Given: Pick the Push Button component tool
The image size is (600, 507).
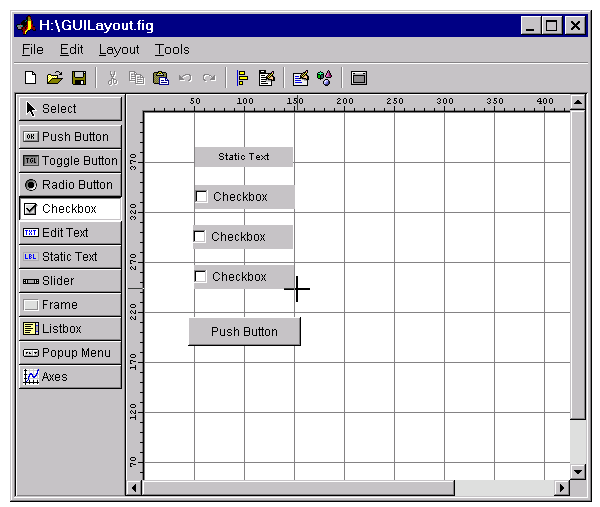Looking at the screenshot, I should point(70,137).
